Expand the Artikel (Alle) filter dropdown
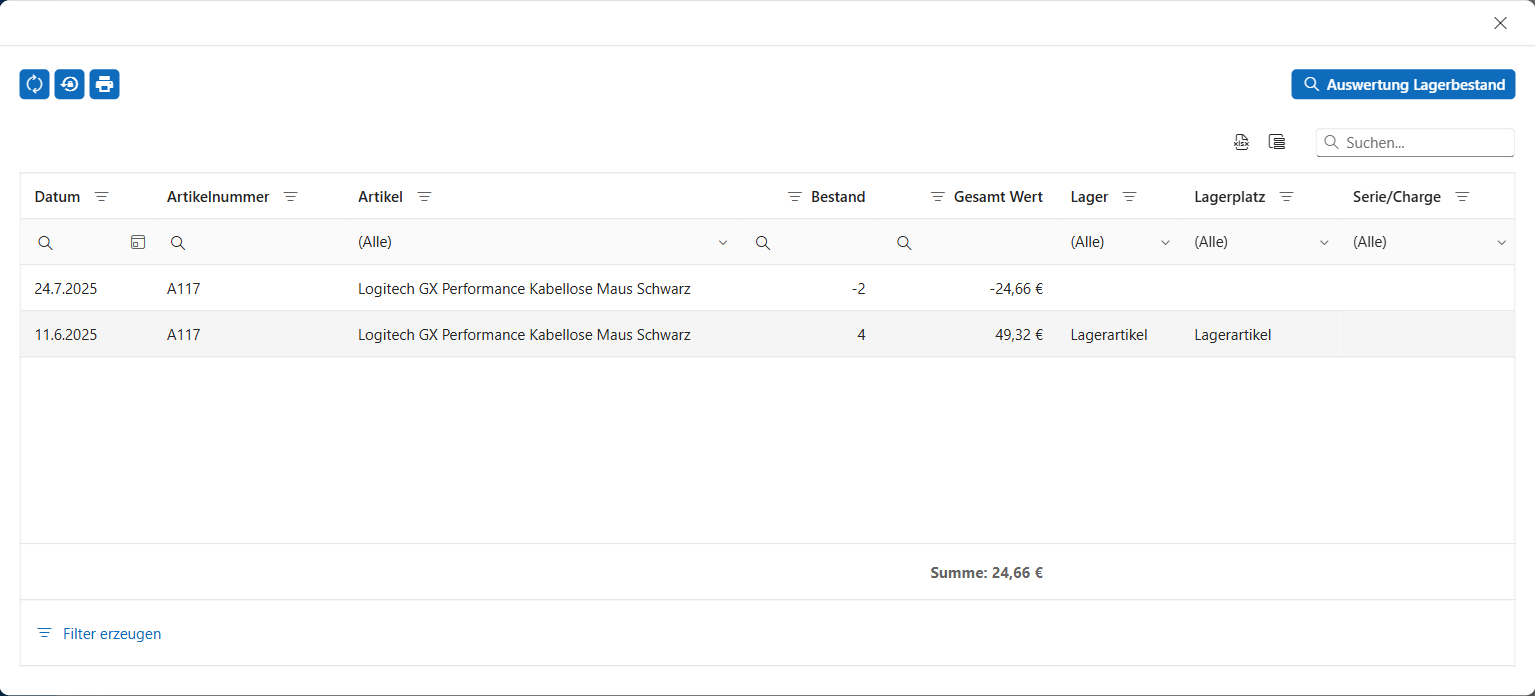Viewport: 1535px width, 696px height. click(723, 242)
